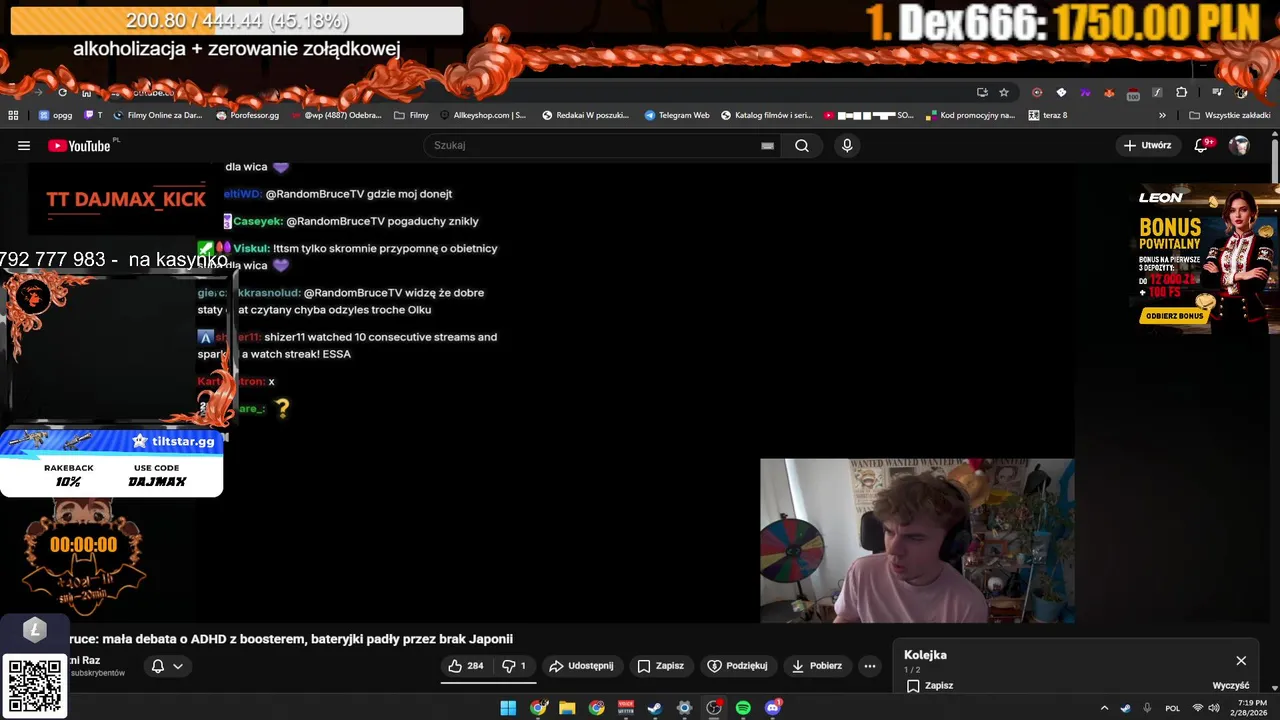The height and width of the screenshot is (720, 1280).
Task: Open the teraz 8 bookmark
Action: (x=1048, y=115)
